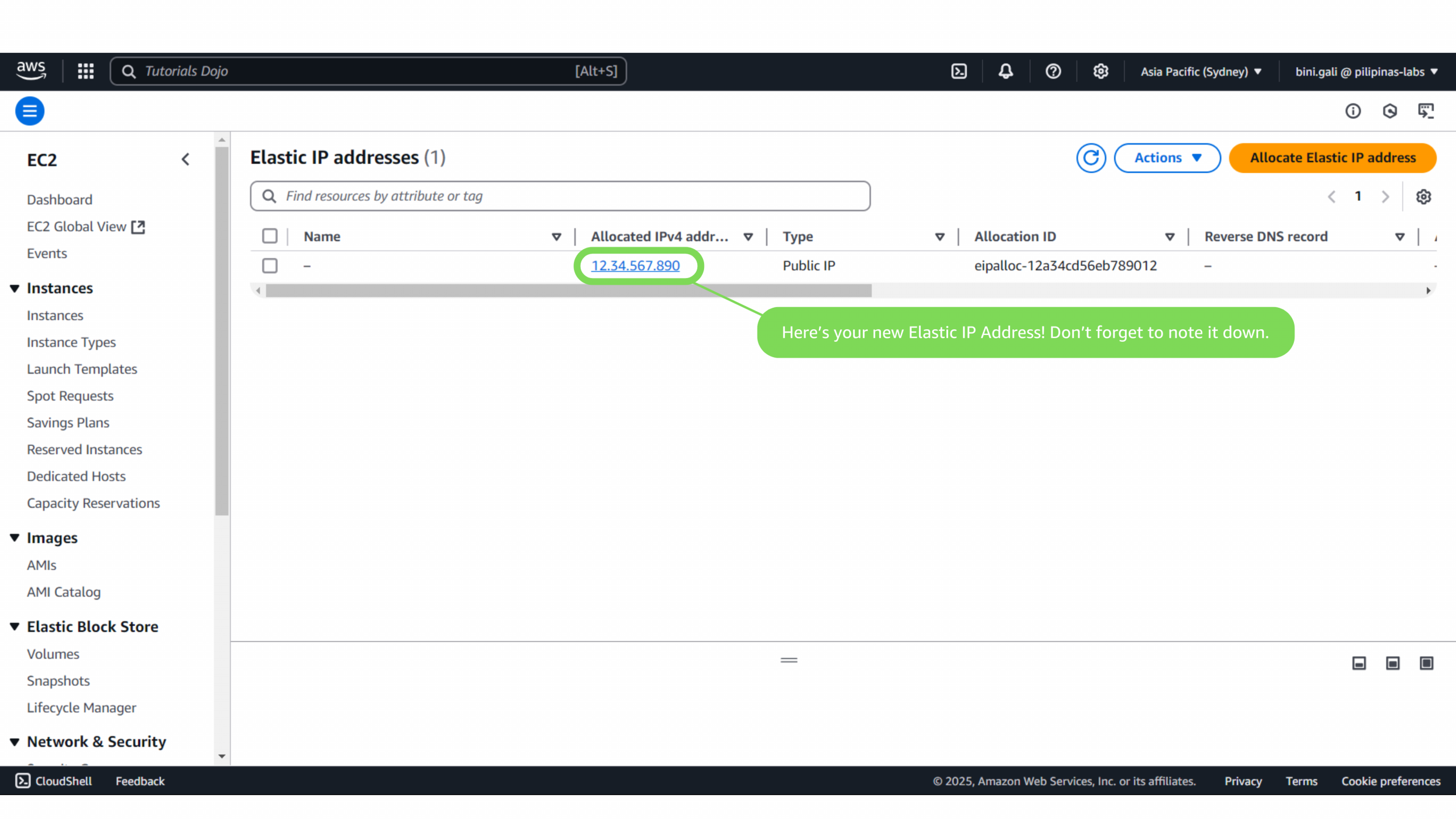Go to Snapshots in the sidebar
The width and height of the screenshot is (1456, 819).
coord(58,681)
